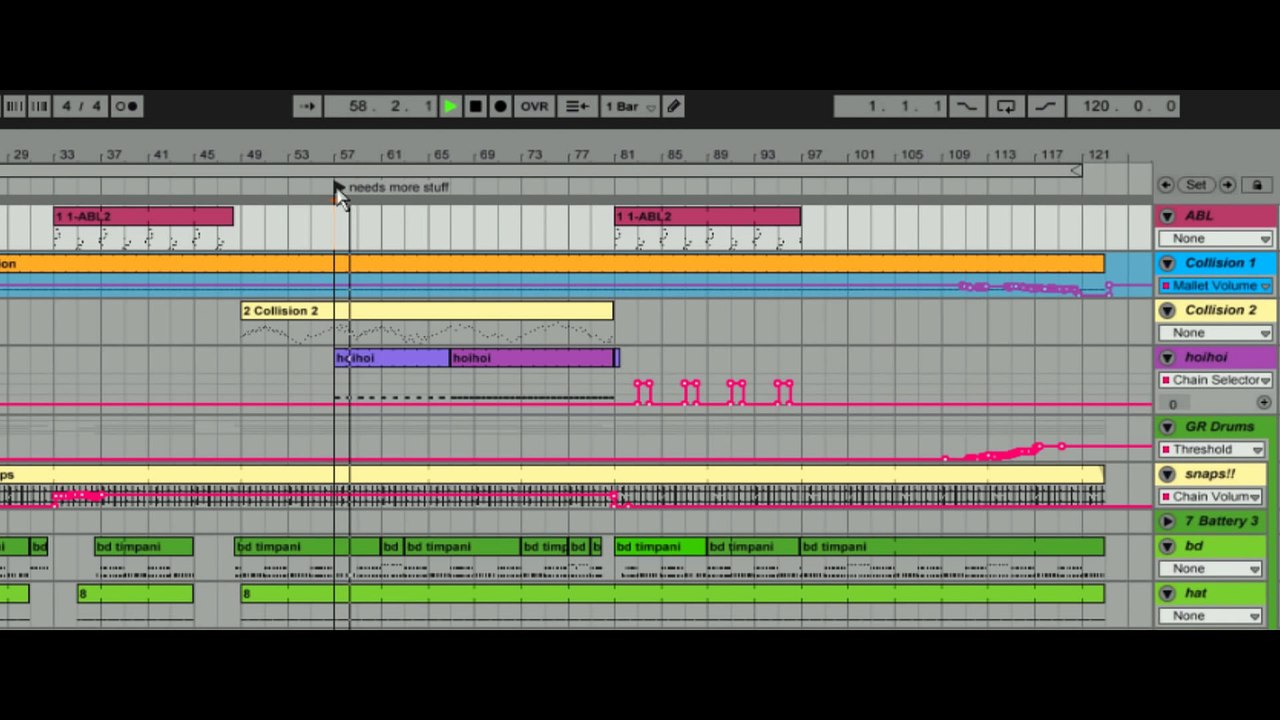This screenshot has width=1280, height=720.
Task: Click the 4 / 4 time signature field
Action: [x=82, y=106]
